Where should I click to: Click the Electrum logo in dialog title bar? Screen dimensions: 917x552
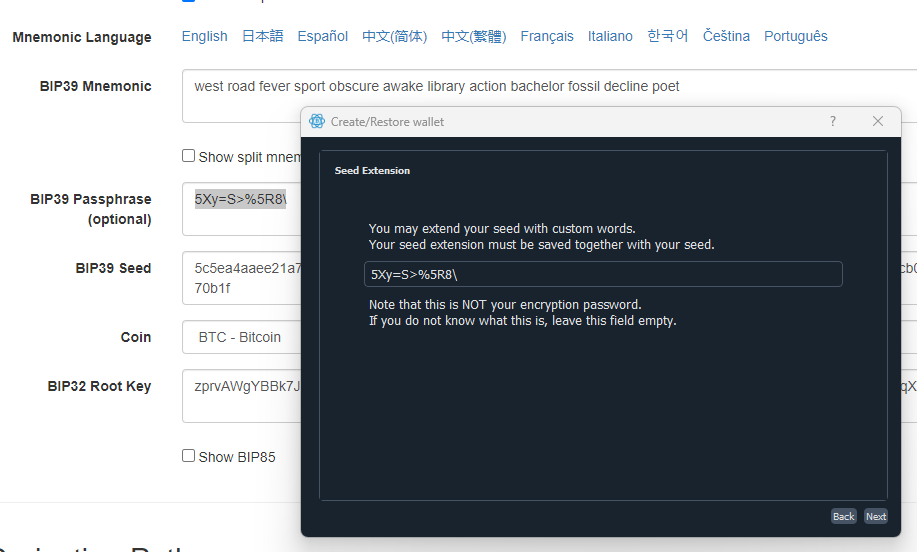[317, 121]
